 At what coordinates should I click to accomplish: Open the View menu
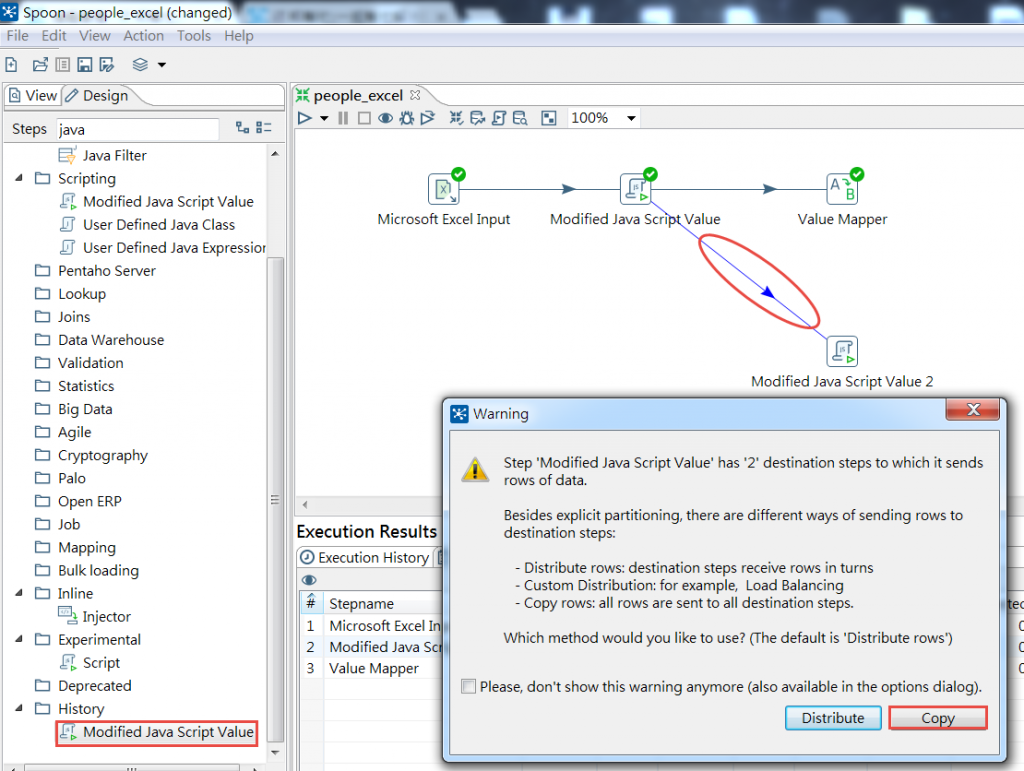tap(95, 35)
